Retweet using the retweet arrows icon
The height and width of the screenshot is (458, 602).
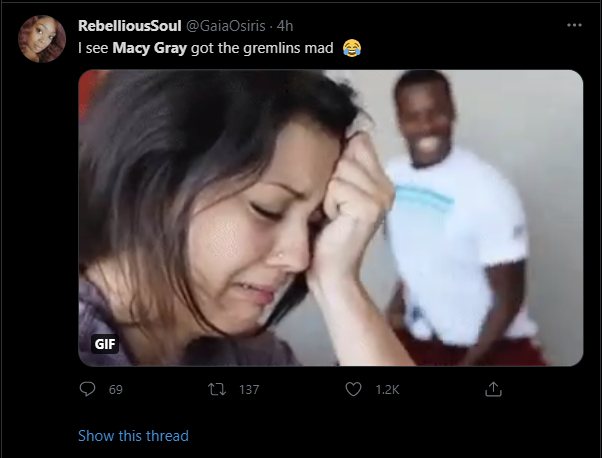coord(217,389)
